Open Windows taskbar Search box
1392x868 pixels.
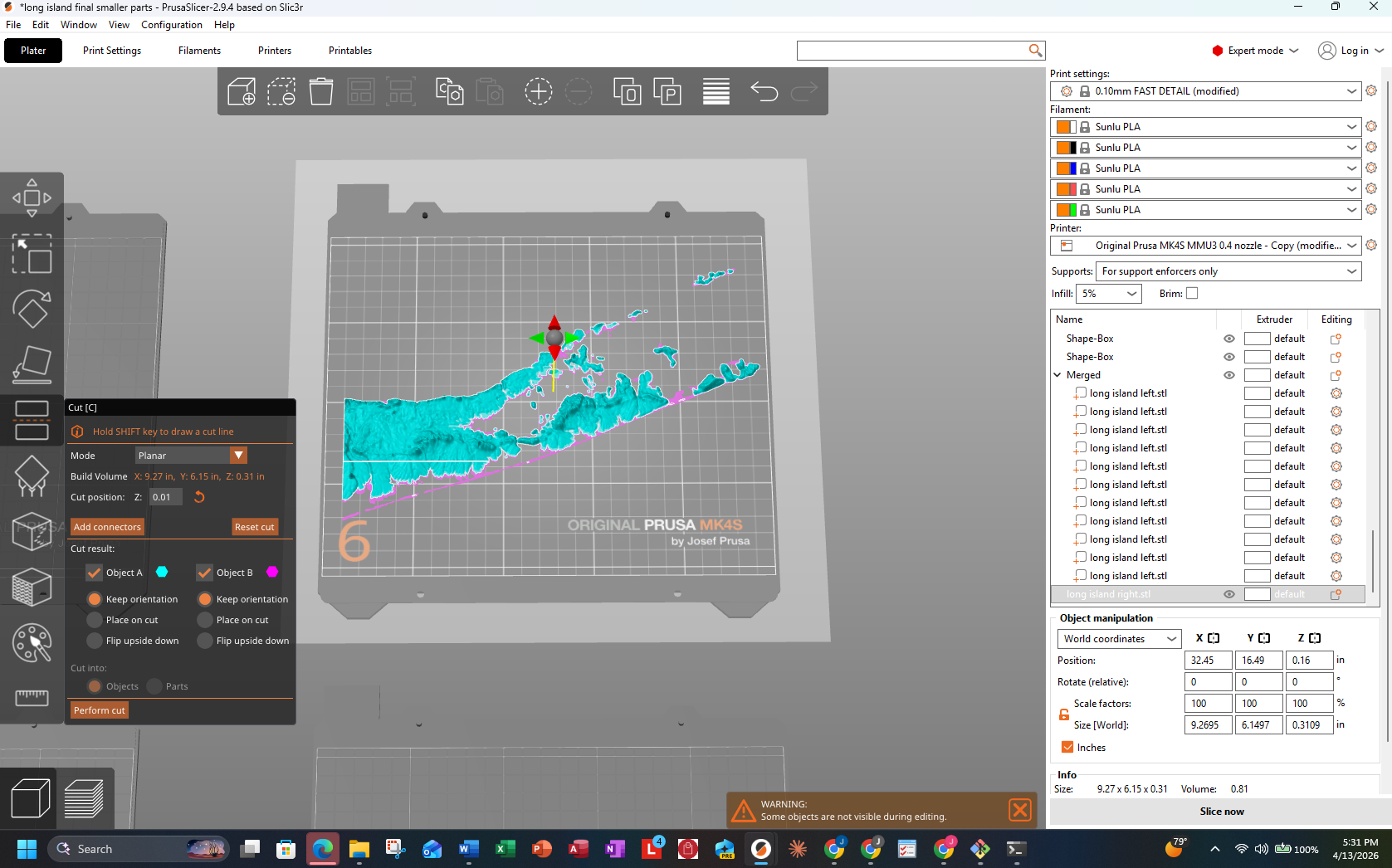click(138, 849)
